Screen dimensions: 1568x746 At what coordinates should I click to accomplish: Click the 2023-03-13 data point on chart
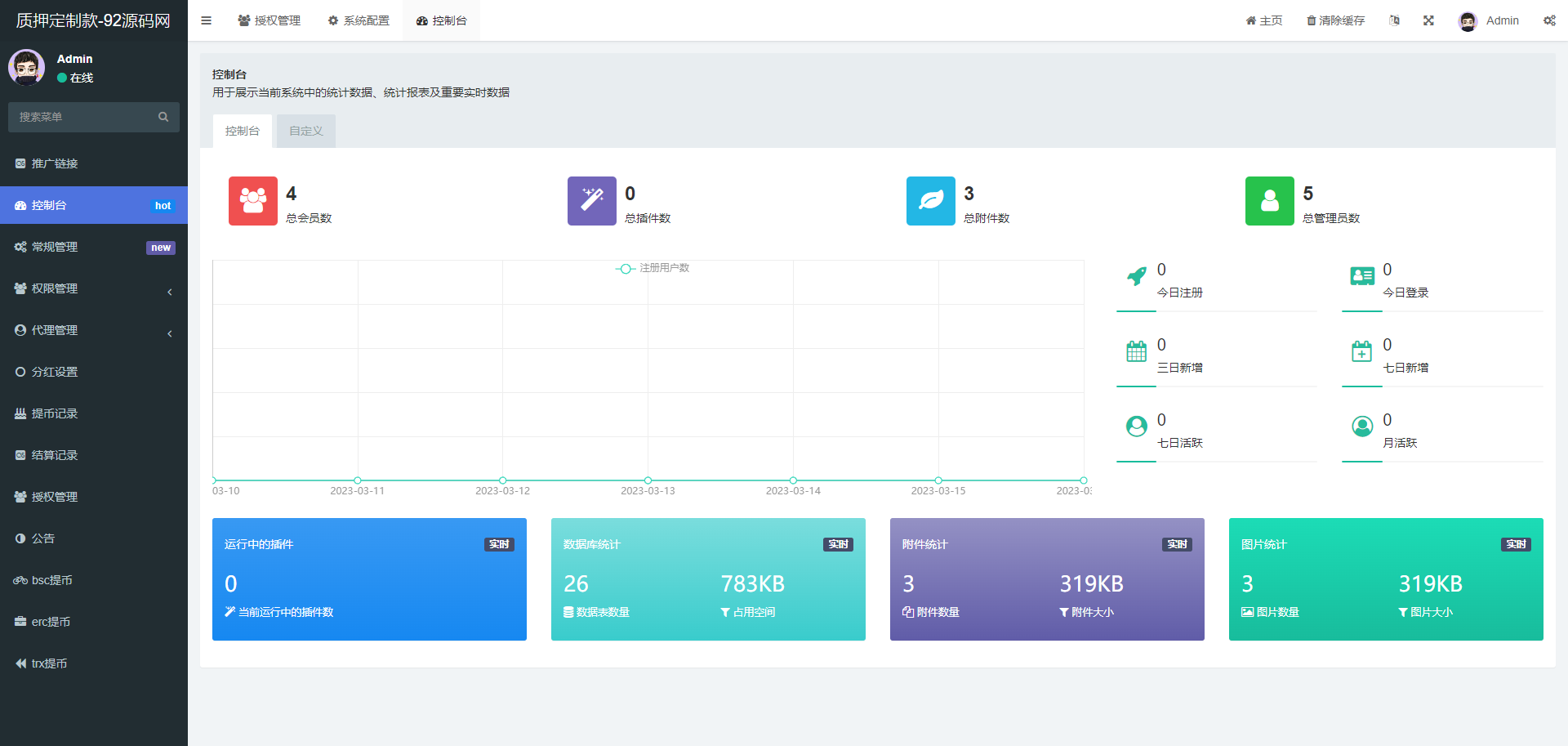pos(648,480)
